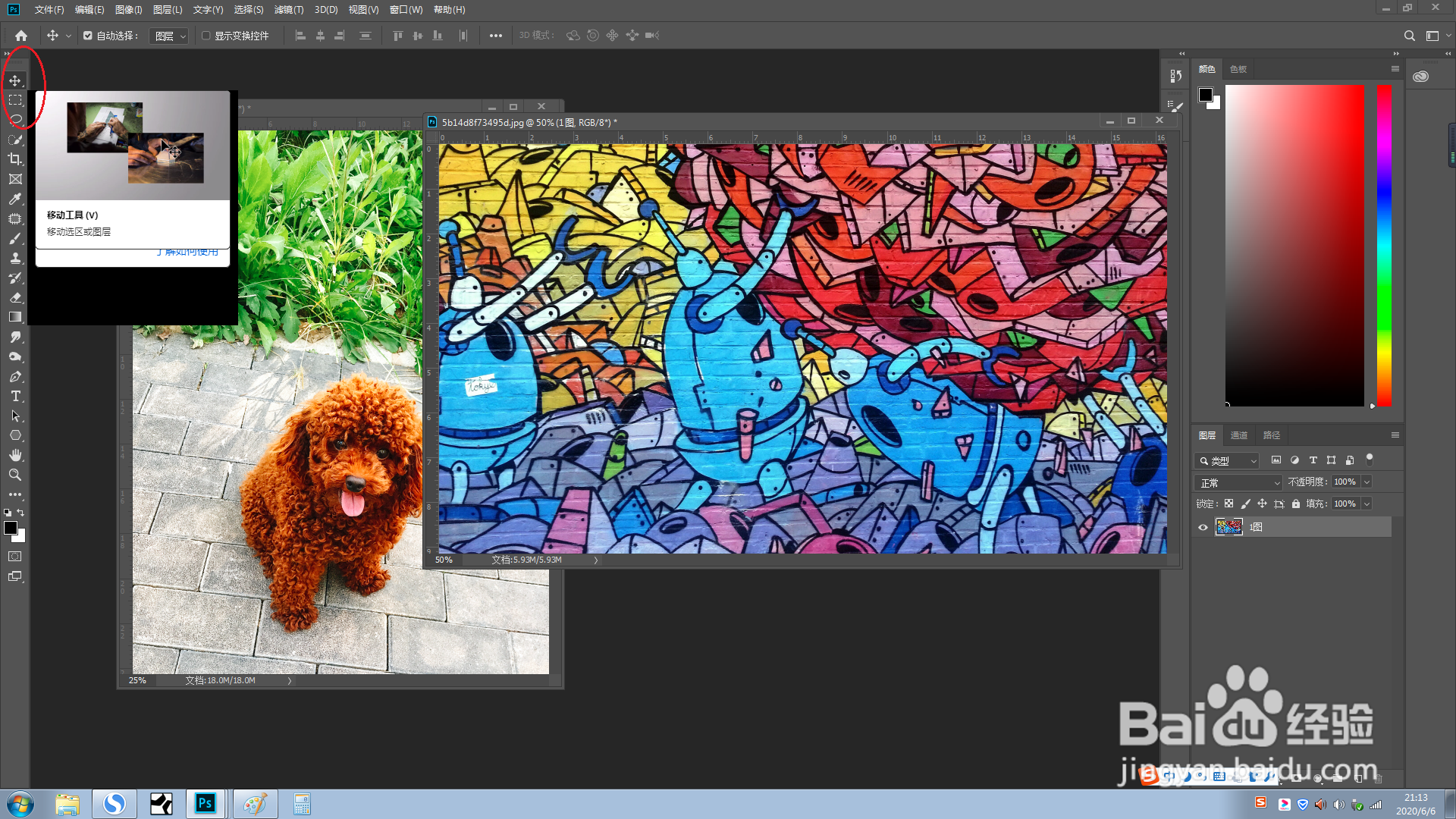Reset default foreground and background colors
This screenshot has height=819, width=1456.
point(8,513)
